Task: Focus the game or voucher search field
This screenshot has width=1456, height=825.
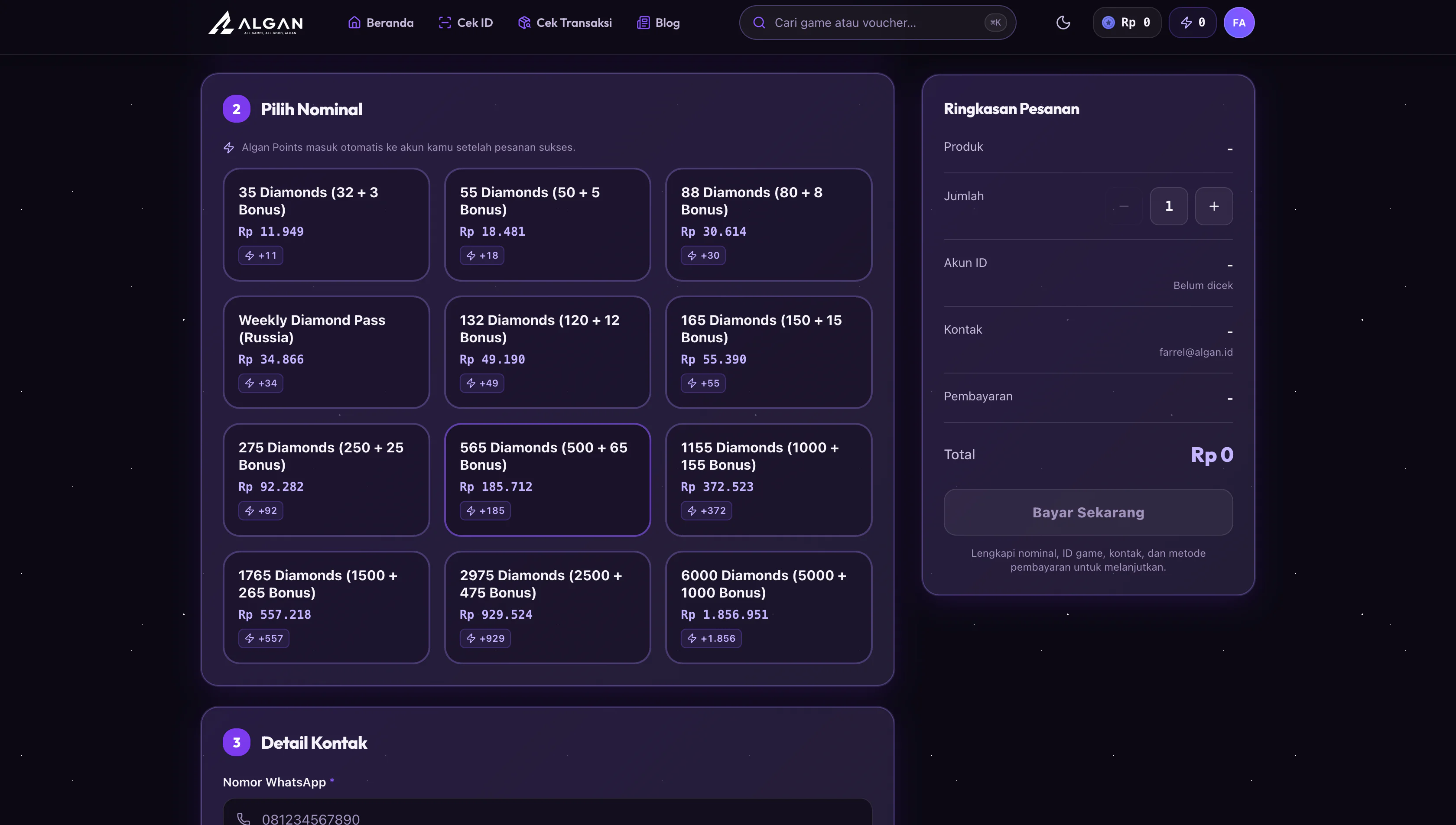Action: (877, 23)
